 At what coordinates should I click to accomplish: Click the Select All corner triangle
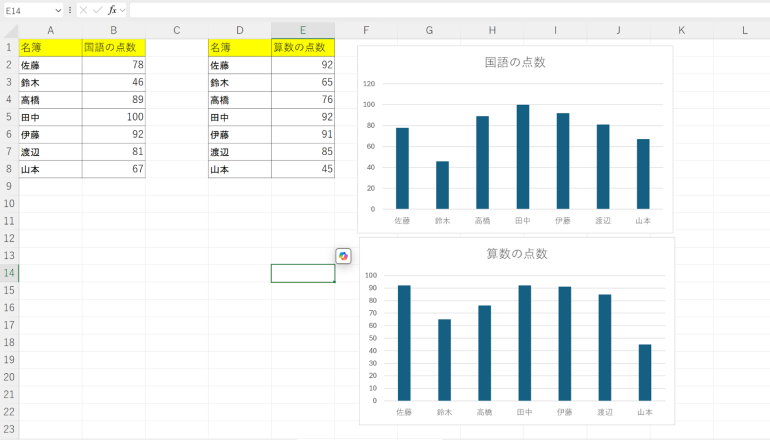(x=11, y=30)
